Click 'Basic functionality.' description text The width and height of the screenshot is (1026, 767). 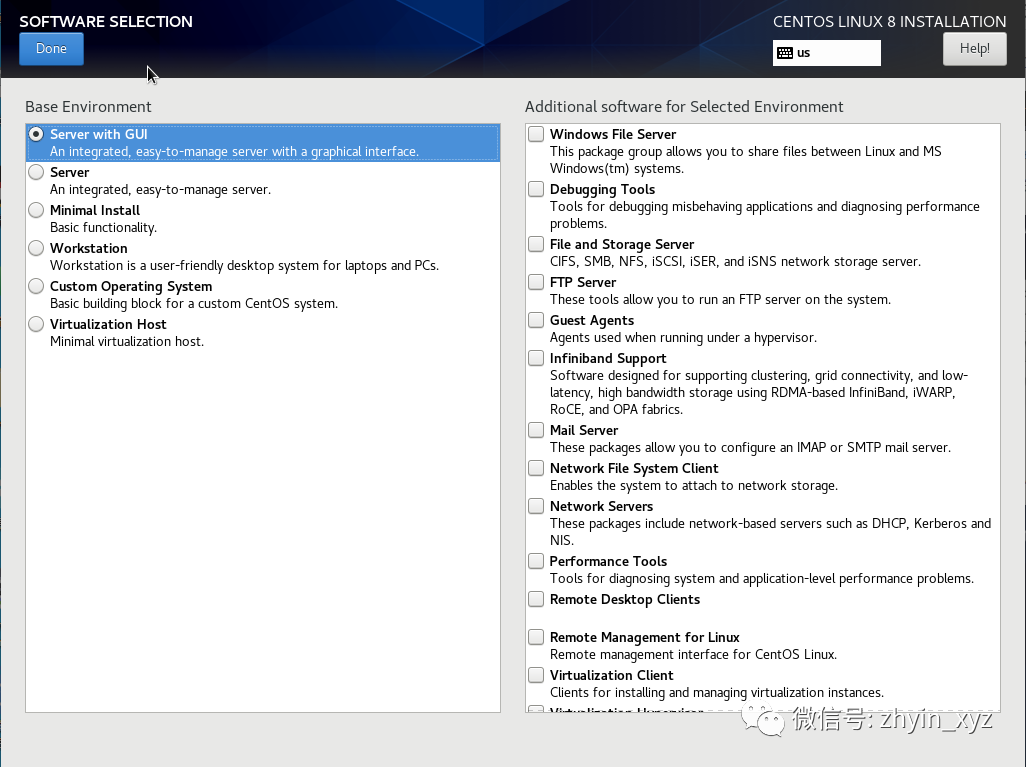coord(103,228)
